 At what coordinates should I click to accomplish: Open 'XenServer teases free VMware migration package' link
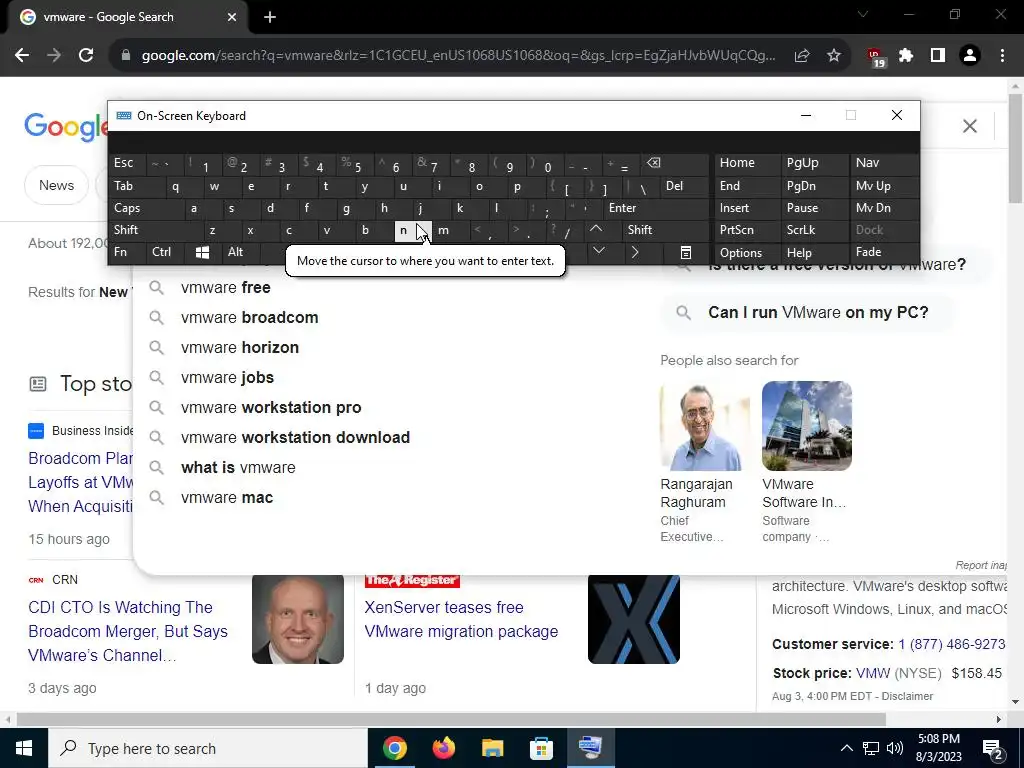[x=461, y=619]
